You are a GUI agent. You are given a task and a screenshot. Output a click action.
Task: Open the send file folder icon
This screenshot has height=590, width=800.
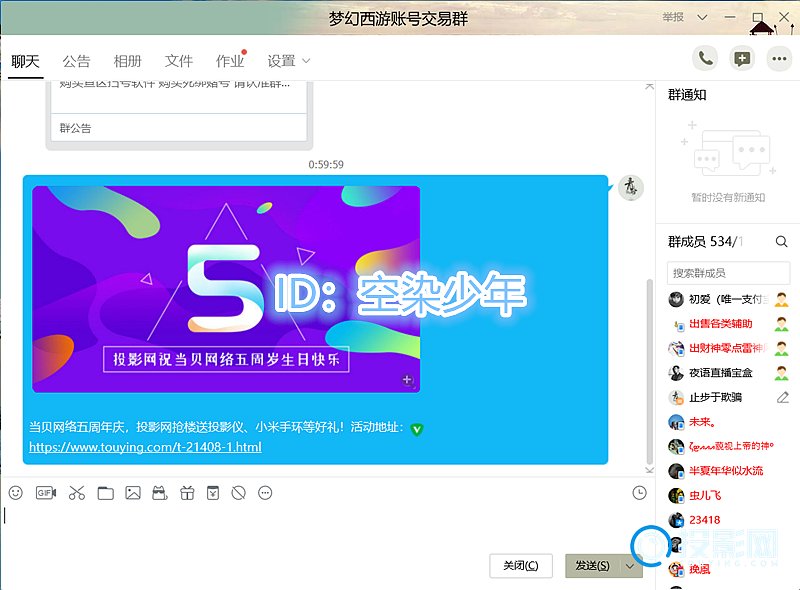(x=106, y=493)
